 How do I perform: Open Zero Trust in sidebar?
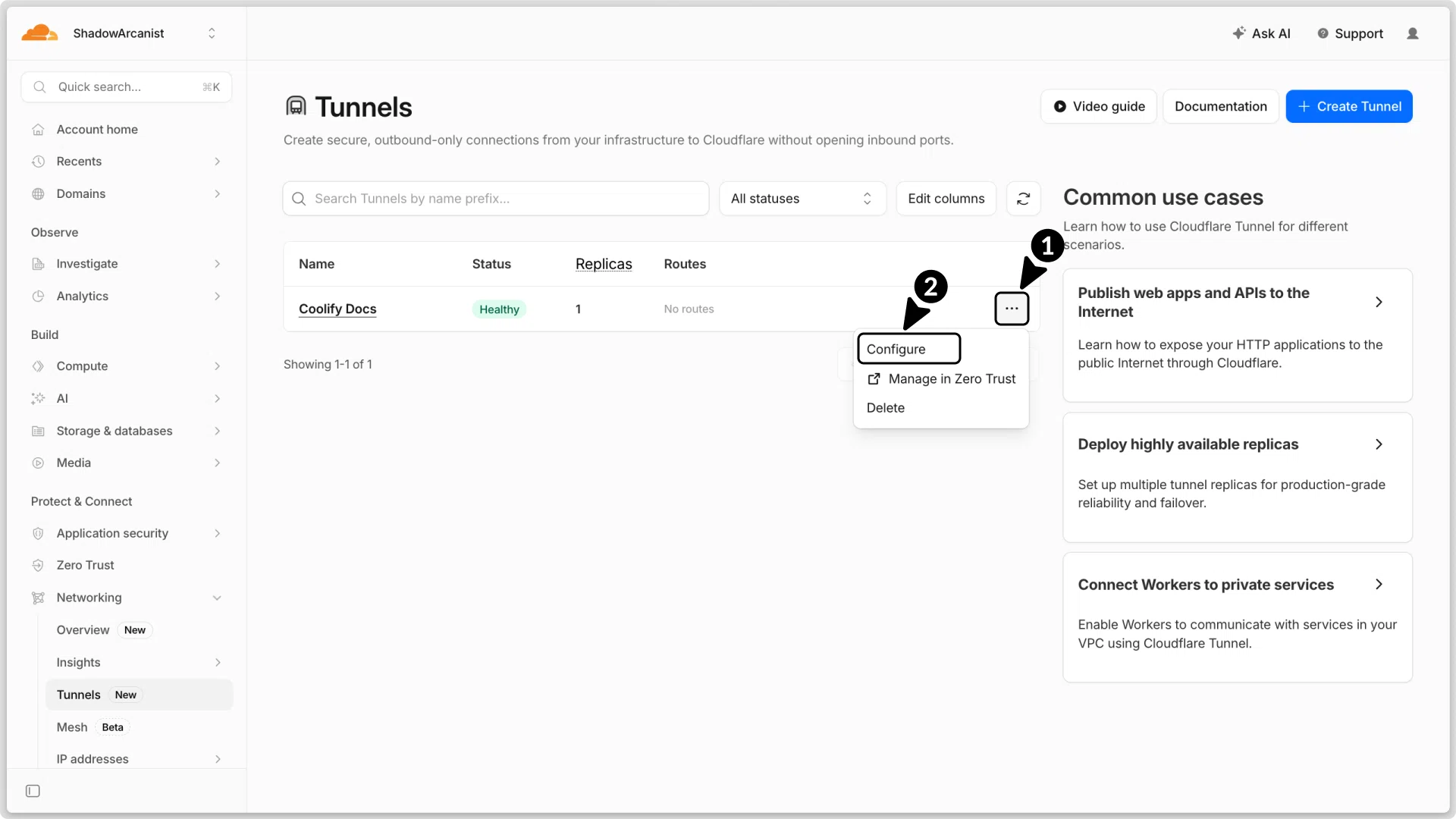[x=85, y=566]
